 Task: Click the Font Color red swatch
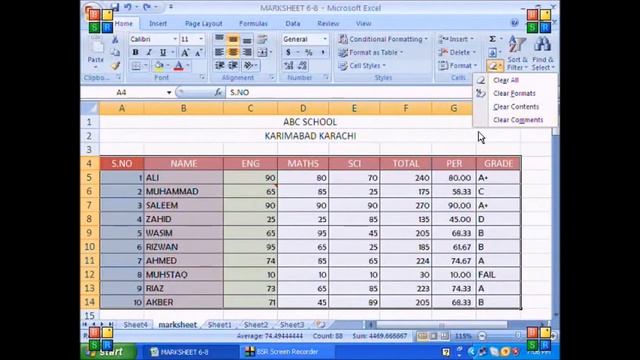coord(179,66)
